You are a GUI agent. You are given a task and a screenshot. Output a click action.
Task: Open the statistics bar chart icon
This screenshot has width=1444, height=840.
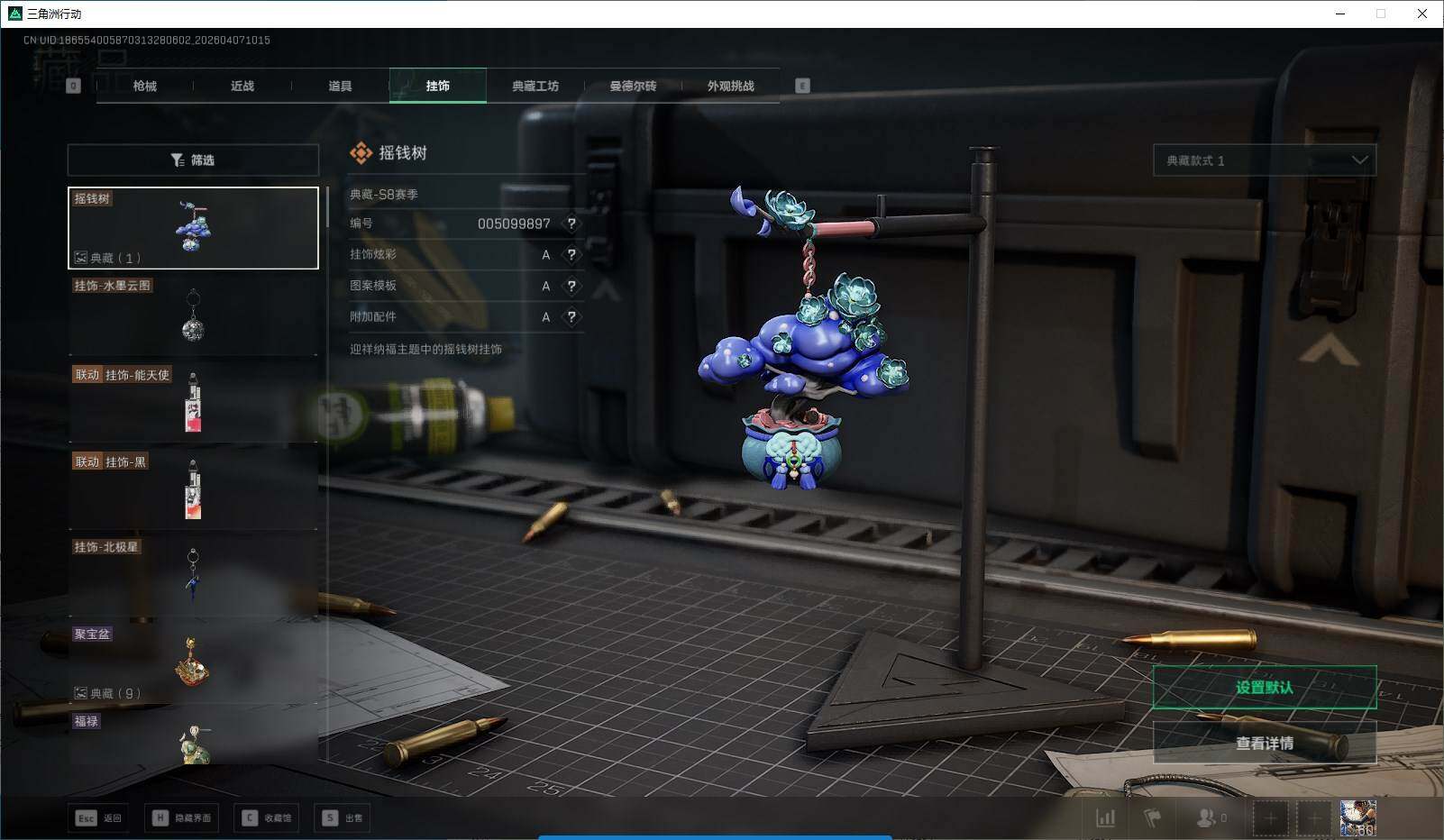tap(1105, 818)
